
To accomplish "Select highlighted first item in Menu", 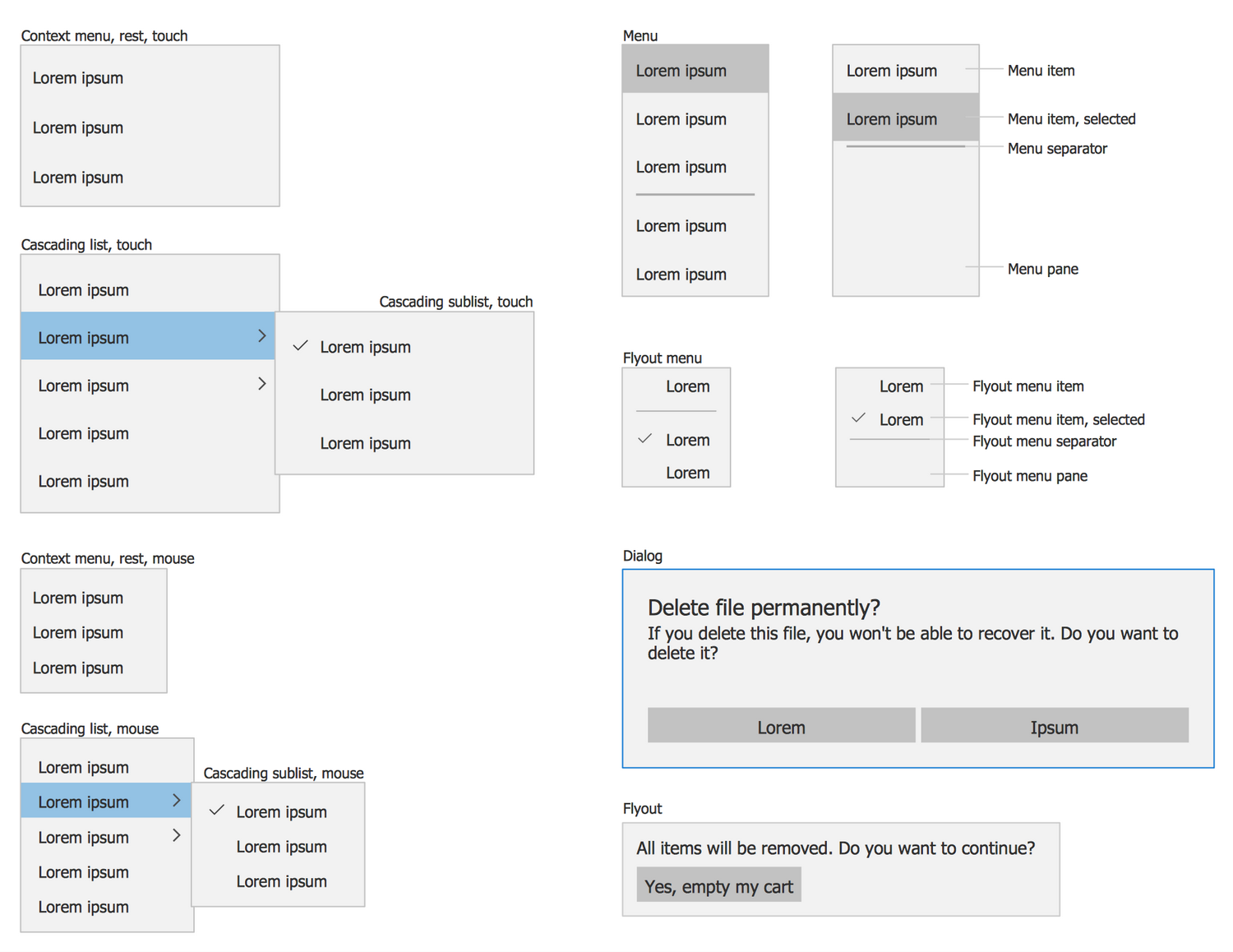I will pos(695,71).
